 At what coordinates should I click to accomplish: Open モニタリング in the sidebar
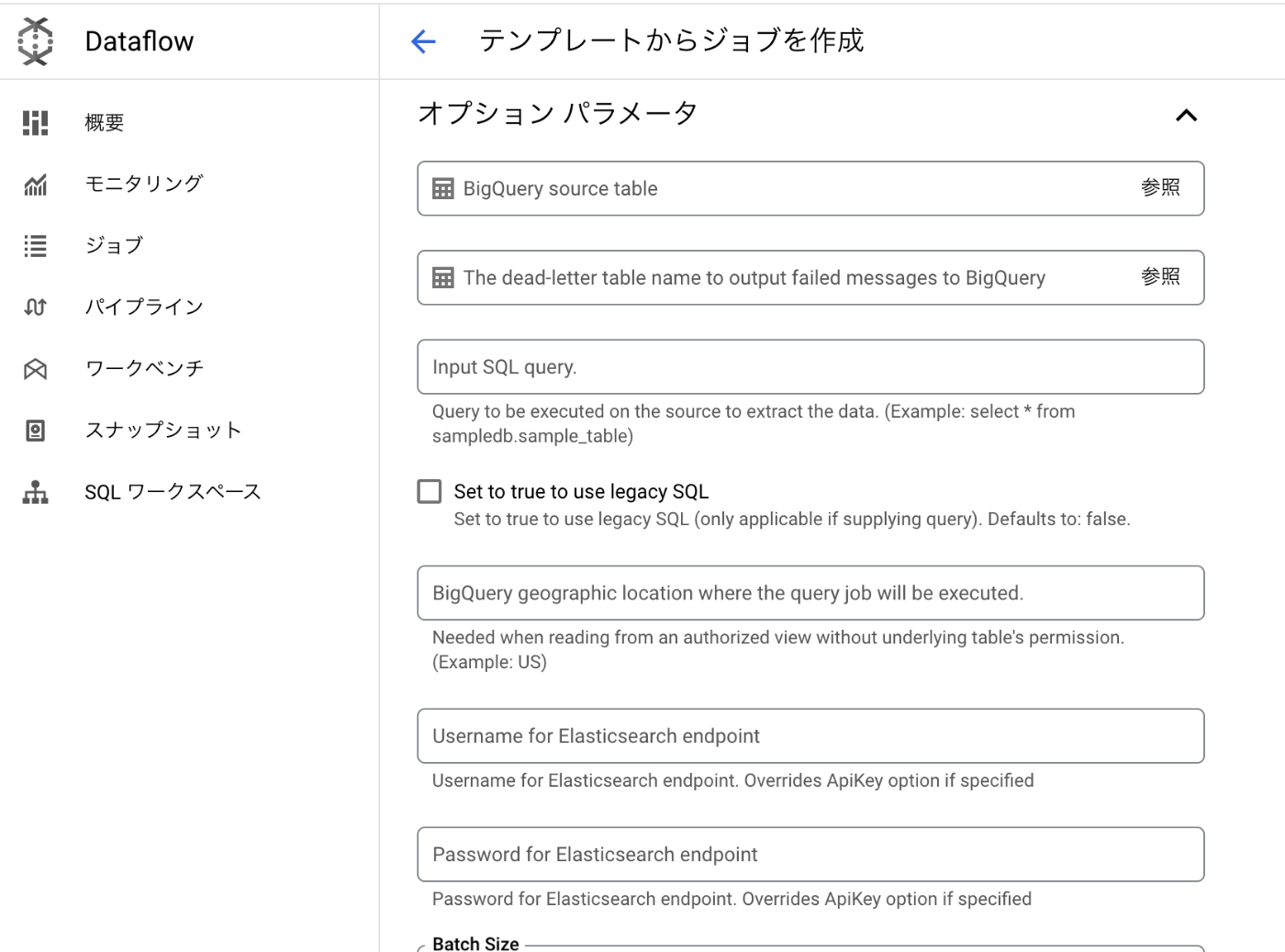(189, 184)
